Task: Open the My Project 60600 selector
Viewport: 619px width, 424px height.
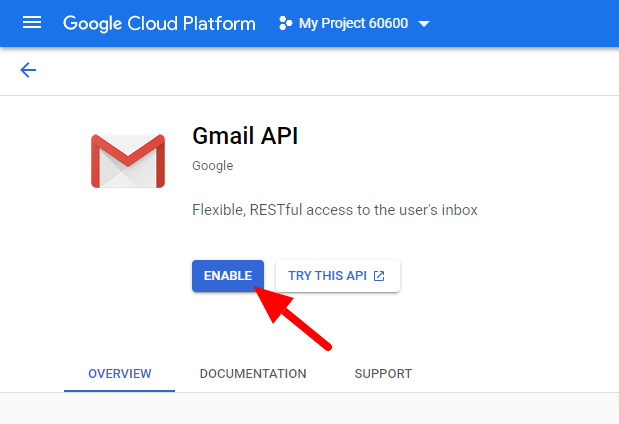Action: coord(353,23)
